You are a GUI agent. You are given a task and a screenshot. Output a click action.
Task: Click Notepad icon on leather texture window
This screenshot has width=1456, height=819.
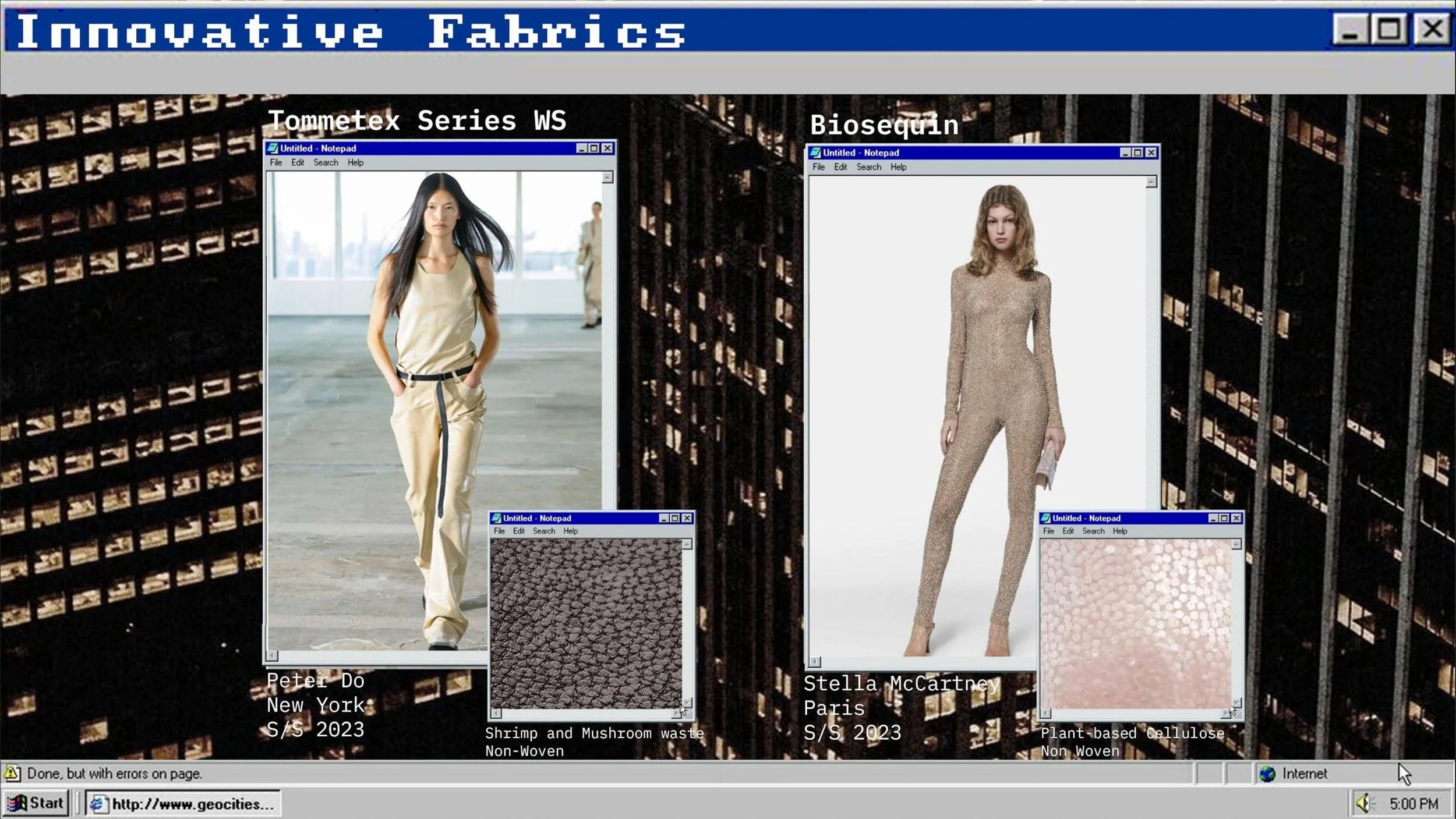tap(496, 518)
